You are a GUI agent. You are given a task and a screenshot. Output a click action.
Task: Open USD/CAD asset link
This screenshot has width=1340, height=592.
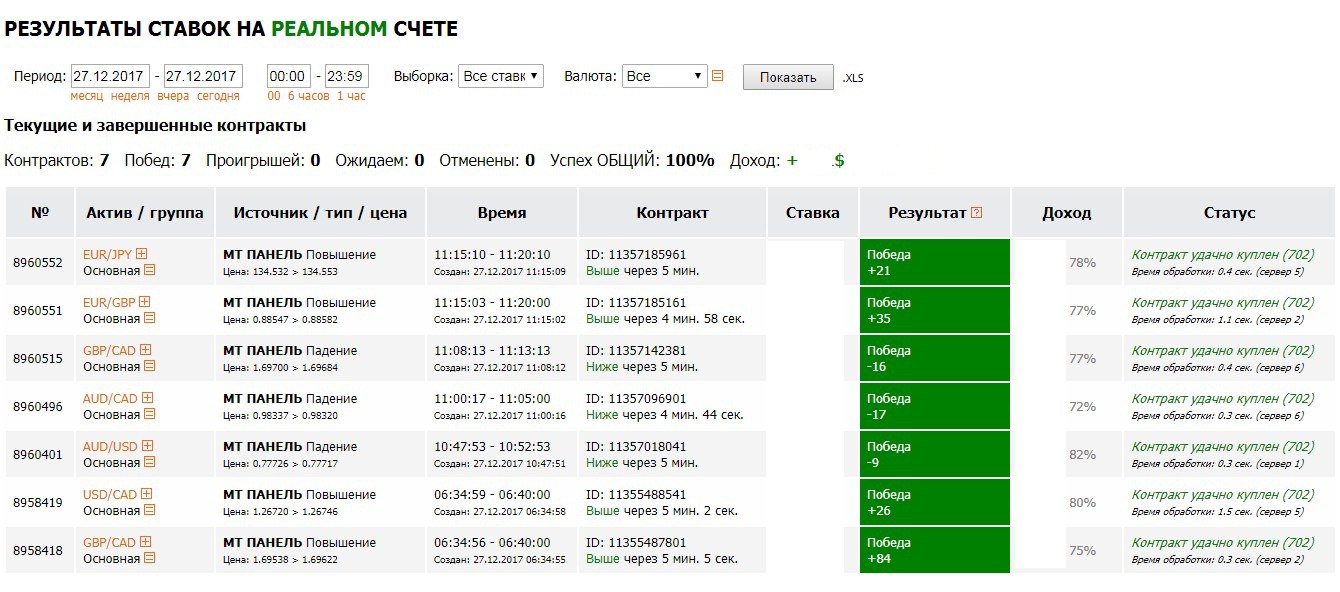tap(111, 495)
